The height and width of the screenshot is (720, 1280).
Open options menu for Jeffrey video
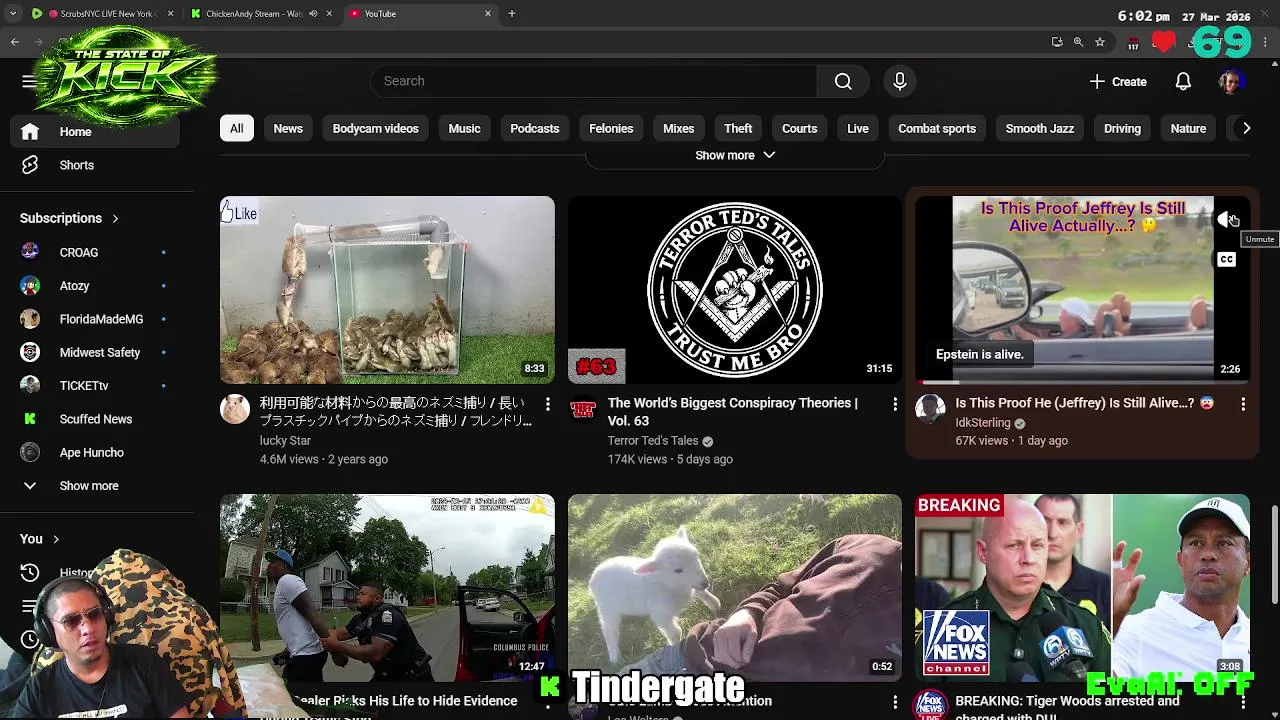click(x=1243, y=404)
